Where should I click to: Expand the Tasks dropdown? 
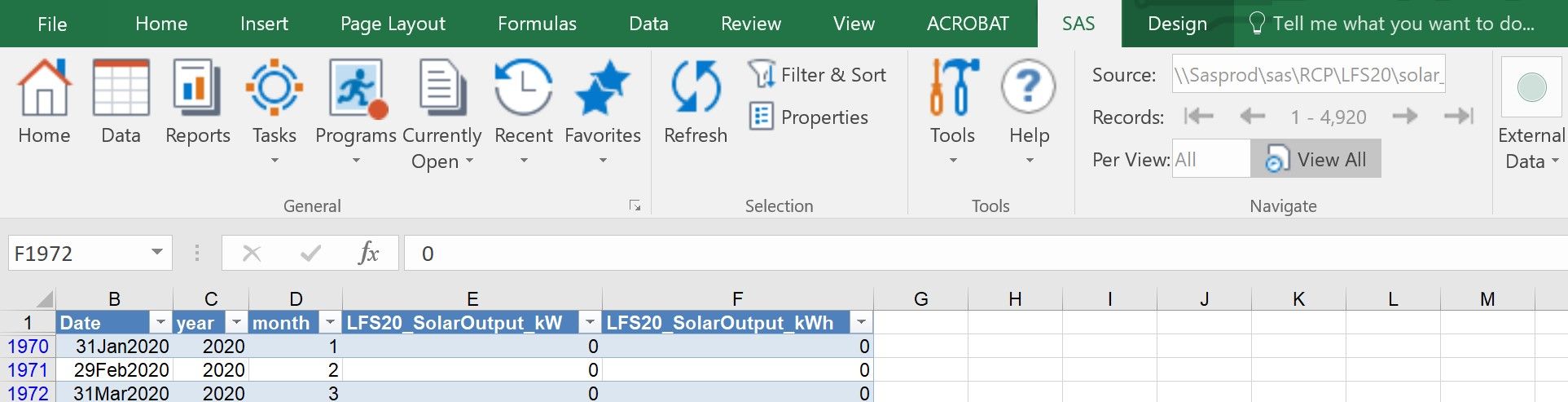pyautogui.click(x=275, y=160)
